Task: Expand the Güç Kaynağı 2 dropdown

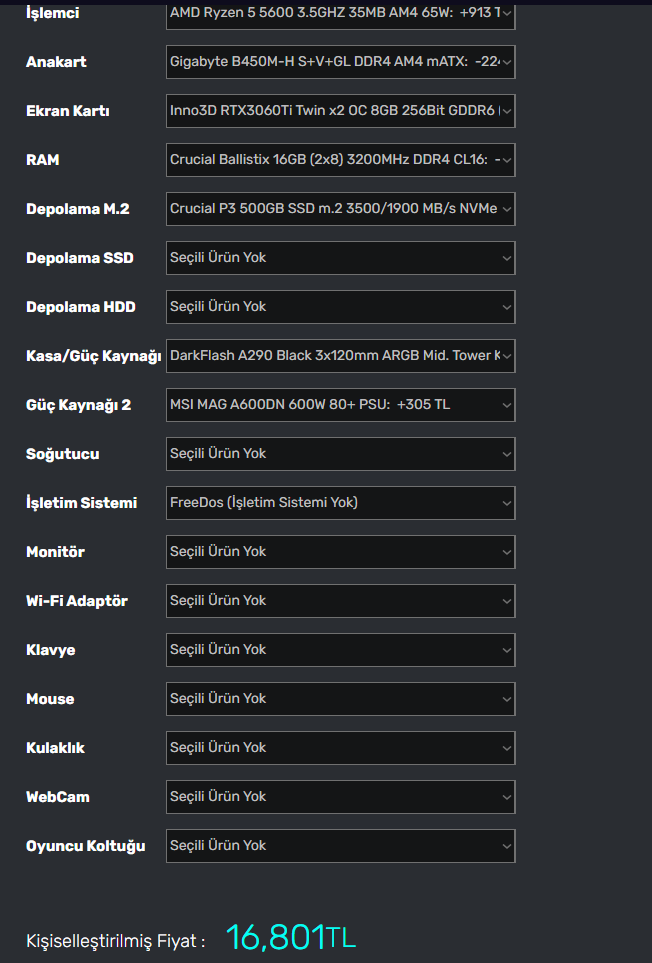Action: 340,405
